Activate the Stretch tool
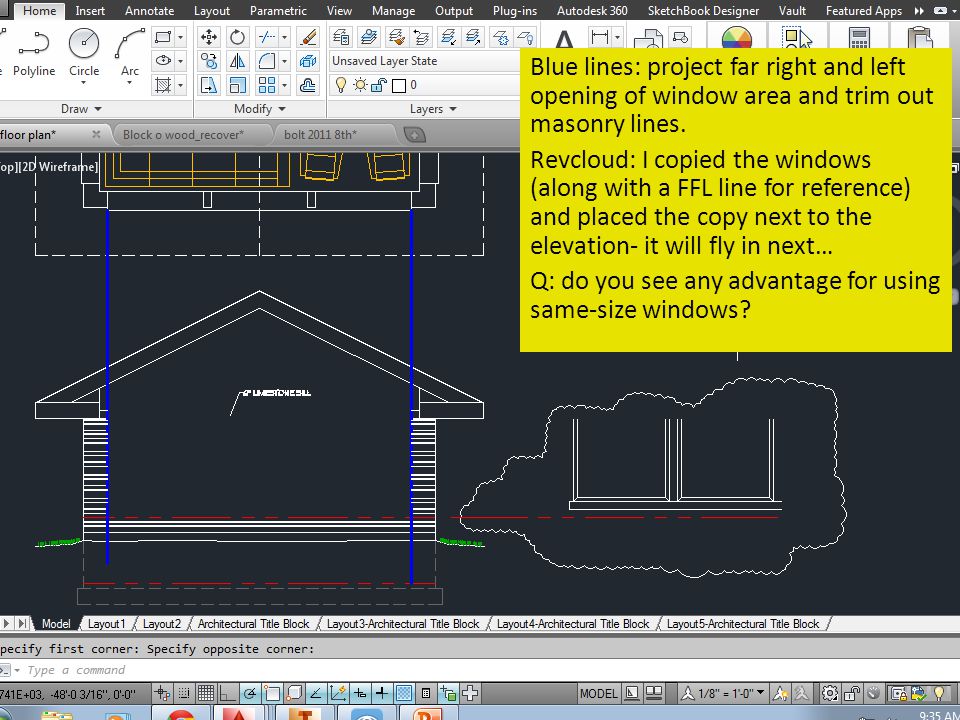The width and height of the screenshot is (960, 720). point(209,84)
